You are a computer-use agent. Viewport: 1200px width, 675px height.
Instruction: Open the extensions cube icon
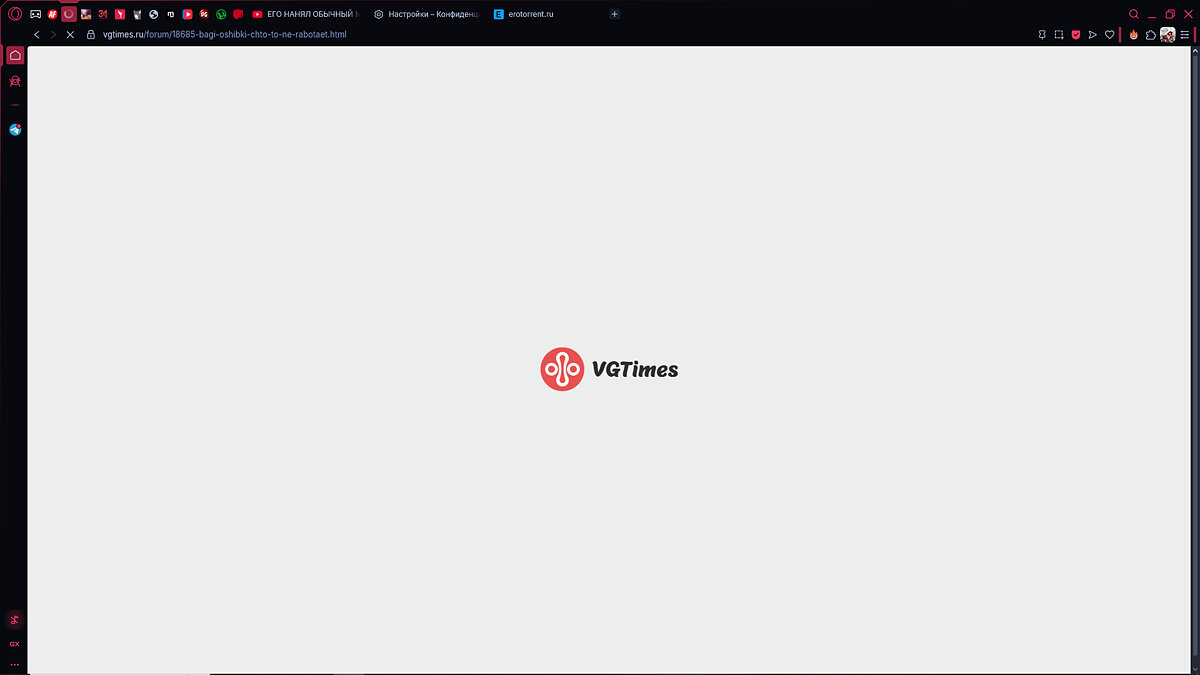(1151, 35)
